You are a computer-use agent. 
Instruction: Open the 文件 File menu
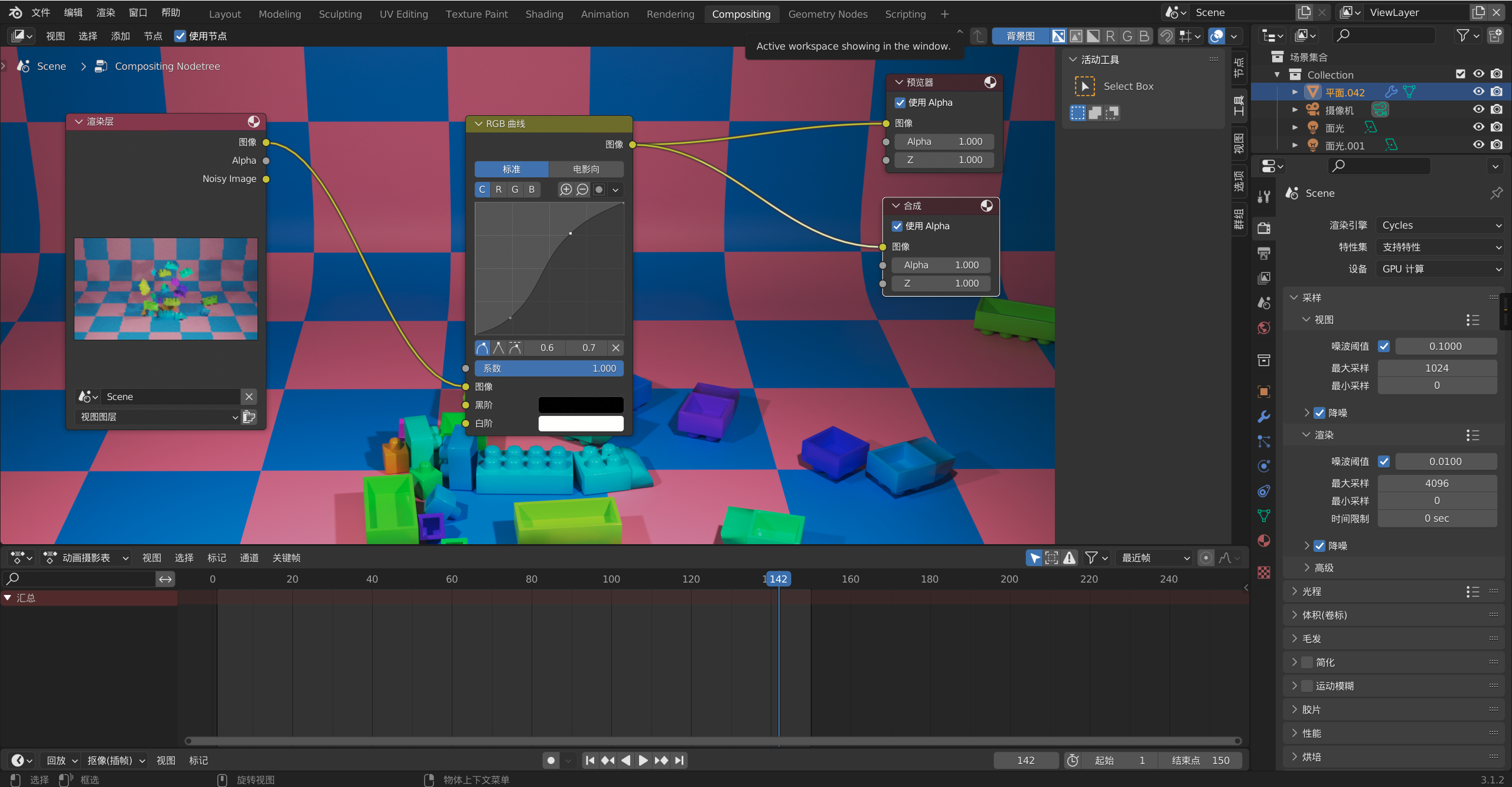coord(41,13)
